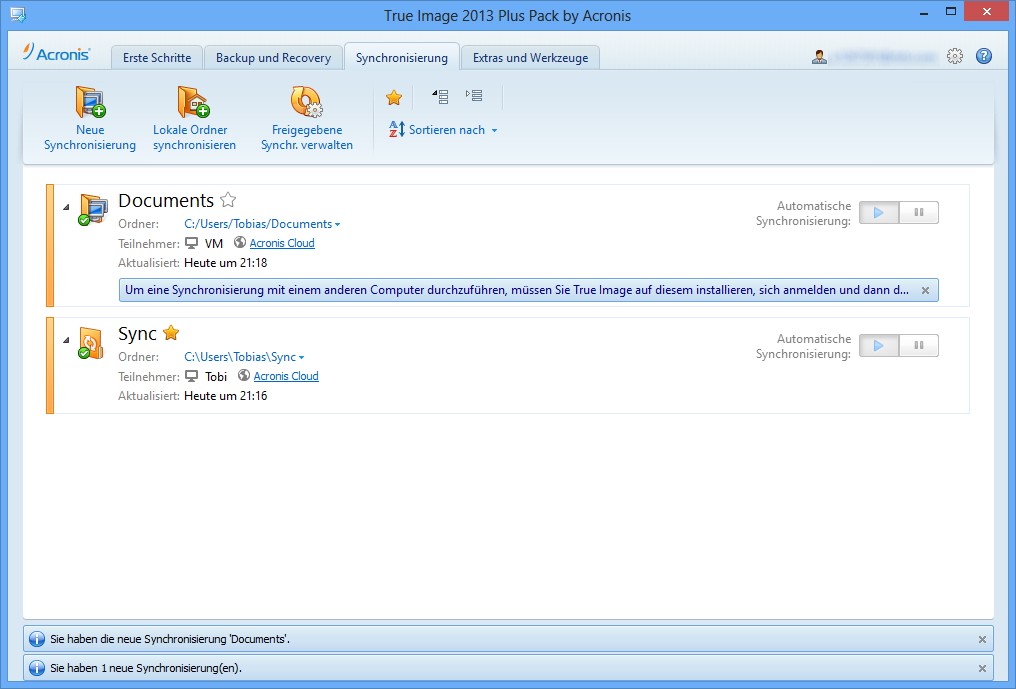This screenshot has height=689, width=1016.
Task: Click the Documents title text
Action: click(166, 200)
